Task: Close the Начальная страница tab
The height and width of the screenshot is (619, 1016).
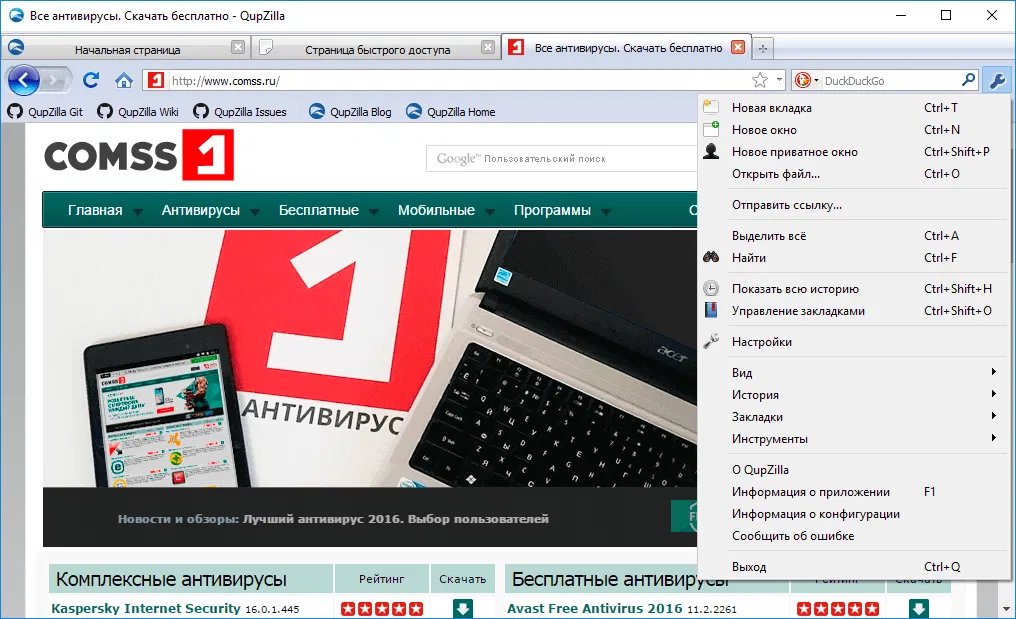Action: 238,47
